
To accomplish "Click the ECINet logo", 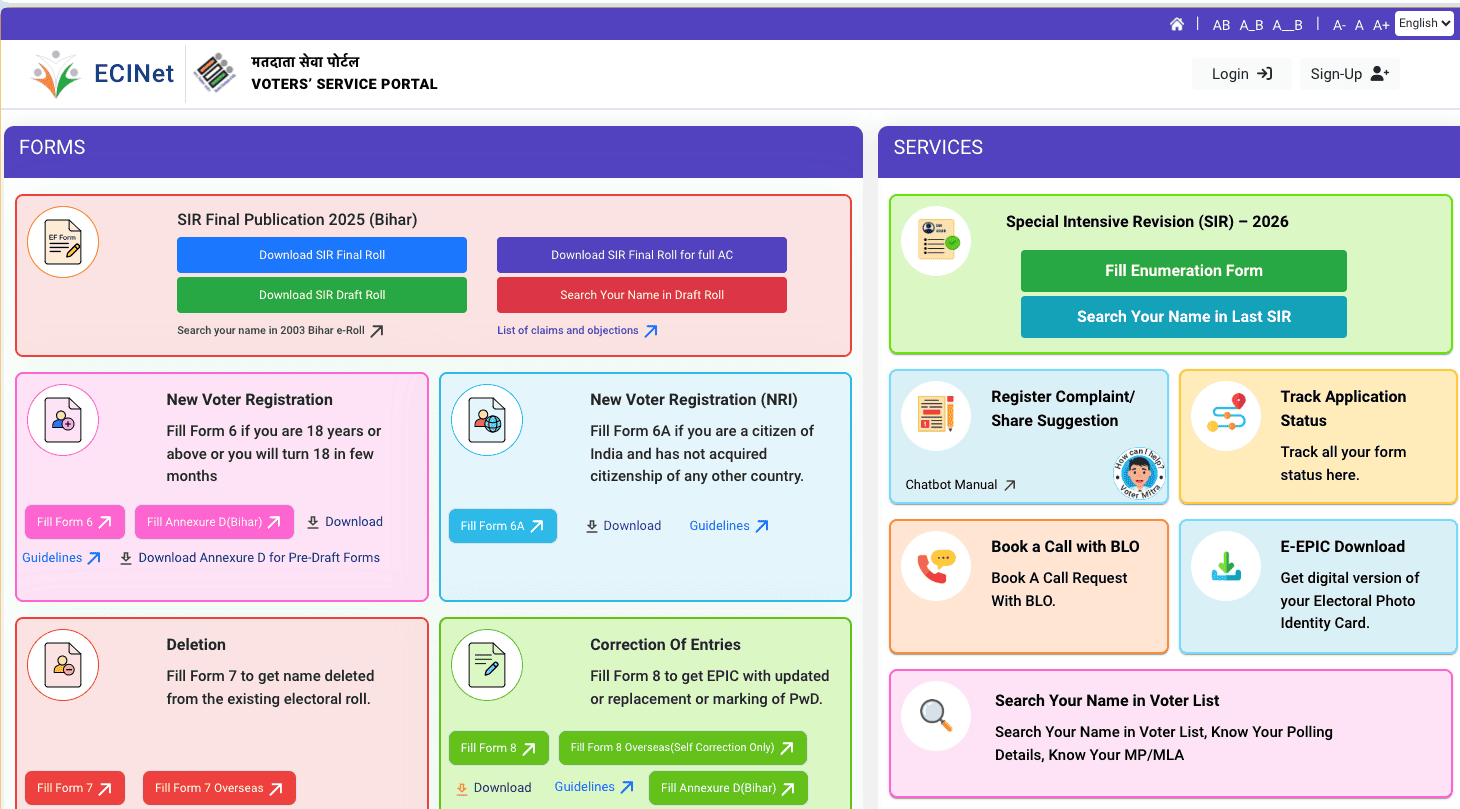I will pyautogui.click(x=104, y=74).
